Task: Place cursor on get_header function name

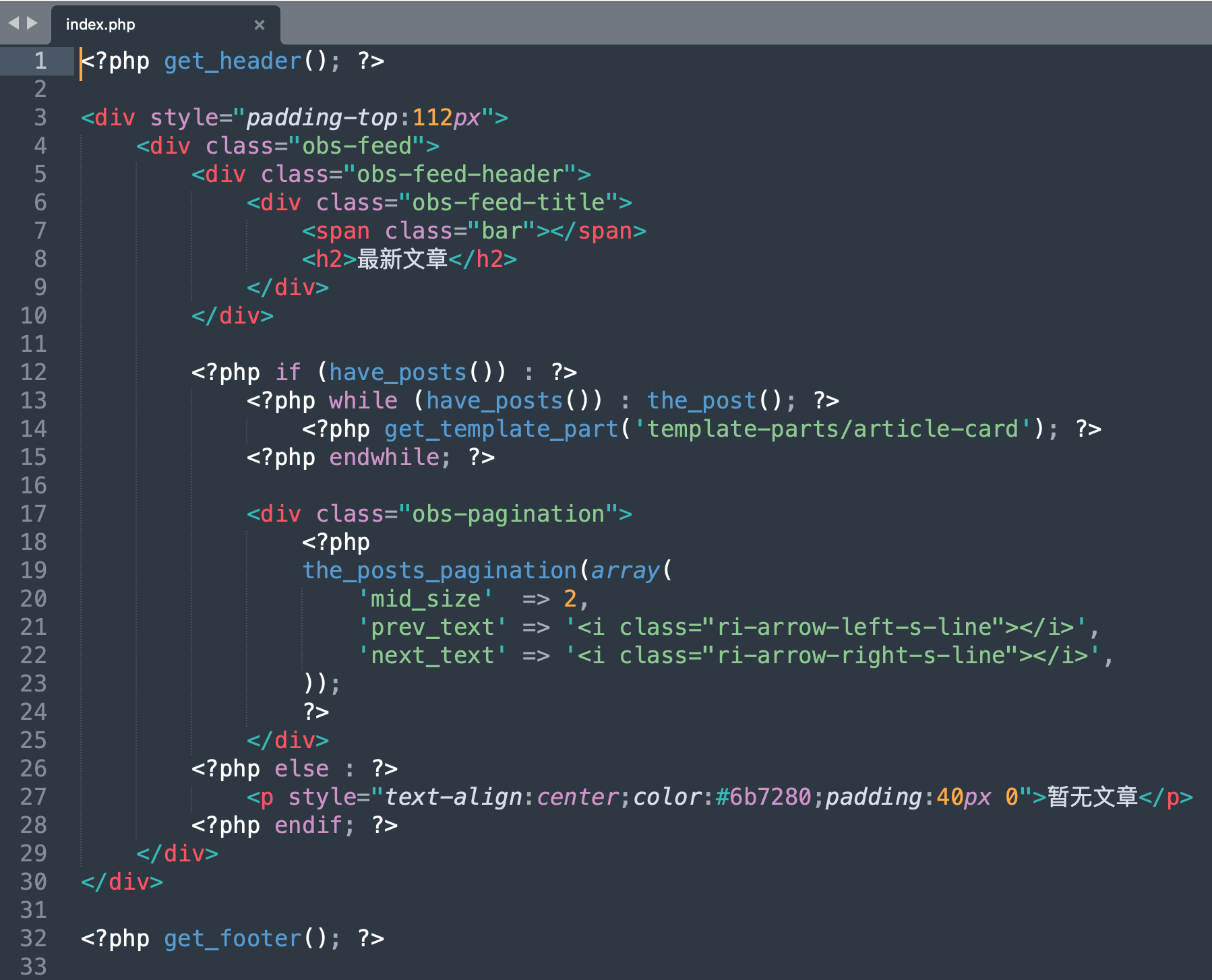Action: 233,61
